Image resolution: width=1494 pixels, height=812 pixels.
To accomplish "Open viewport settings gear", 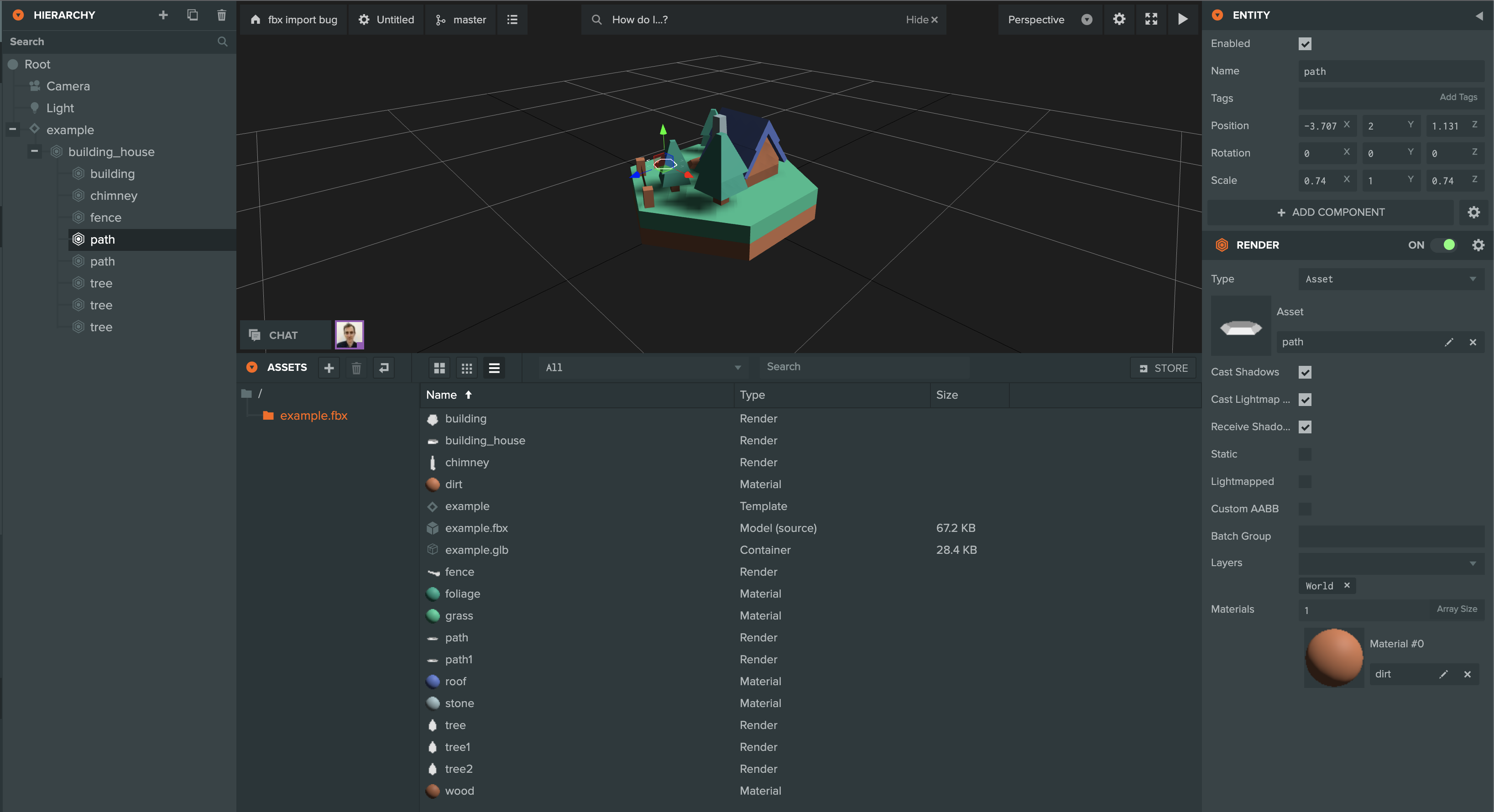I will (1119, 19).
